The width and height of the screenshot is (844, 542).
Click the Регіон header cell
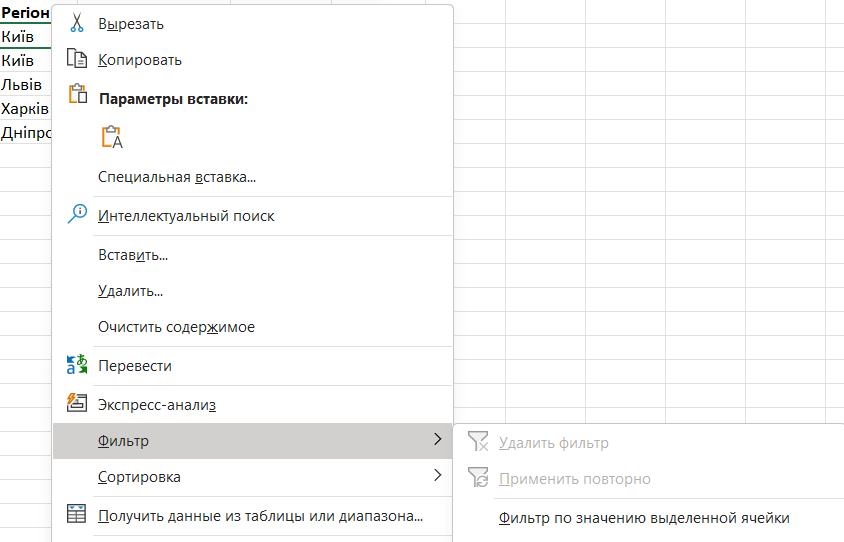[x=25, y=12]
